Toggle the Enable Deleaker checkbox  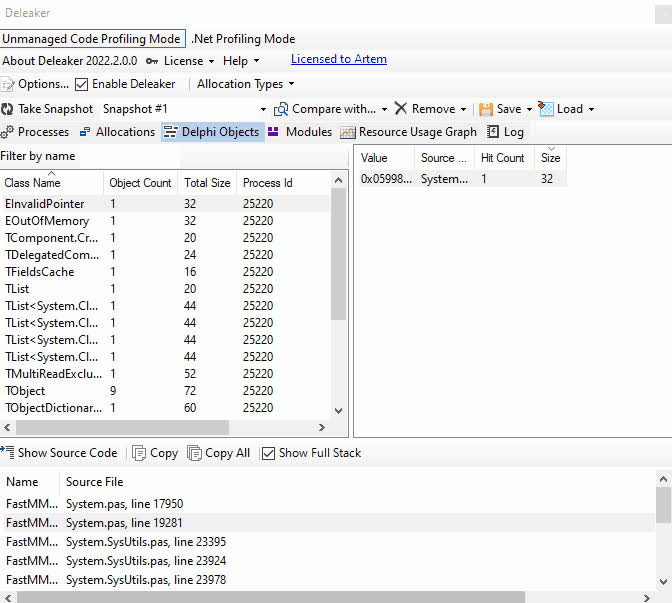click(81, 84)
